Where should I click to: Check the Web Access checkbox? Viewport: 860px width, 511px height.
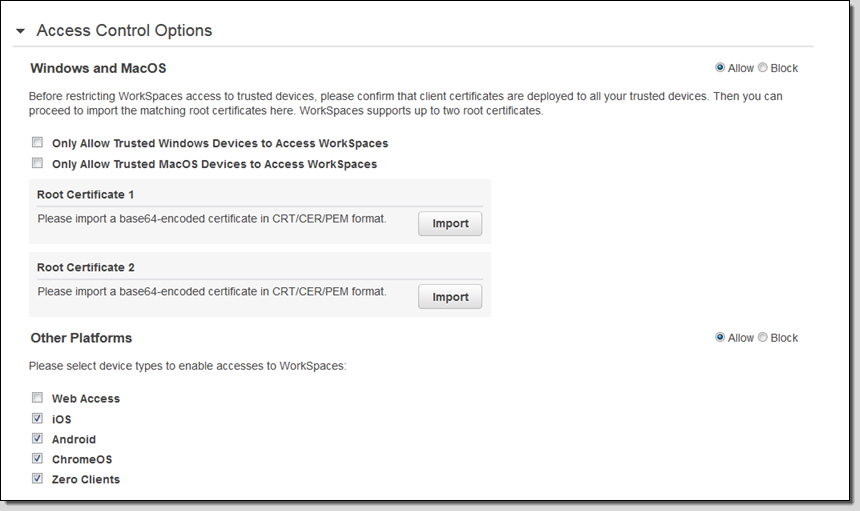pos(38,398)
